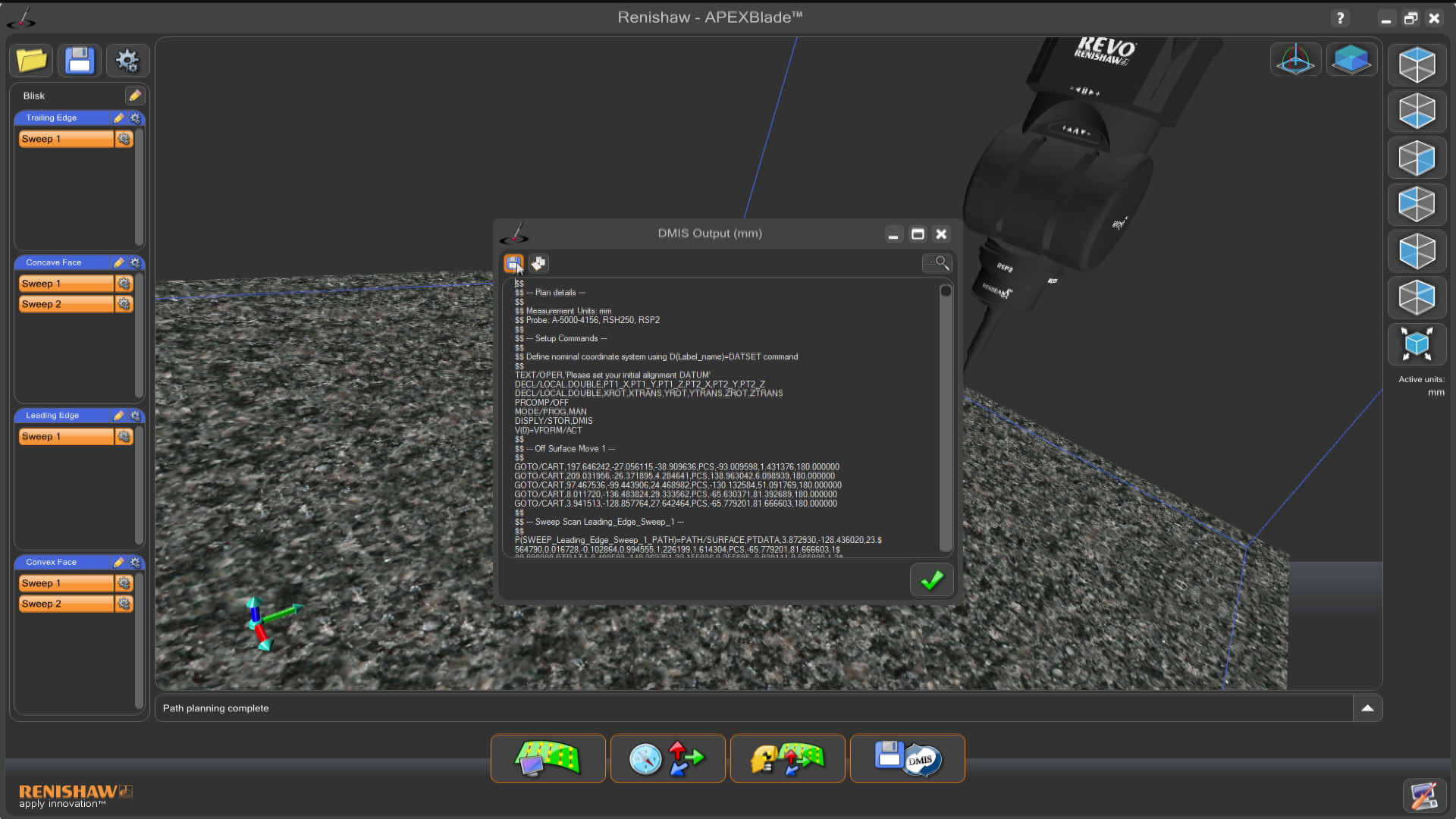
Task: Edit the Blisk name with the pencil
Action: pos(135,96)
